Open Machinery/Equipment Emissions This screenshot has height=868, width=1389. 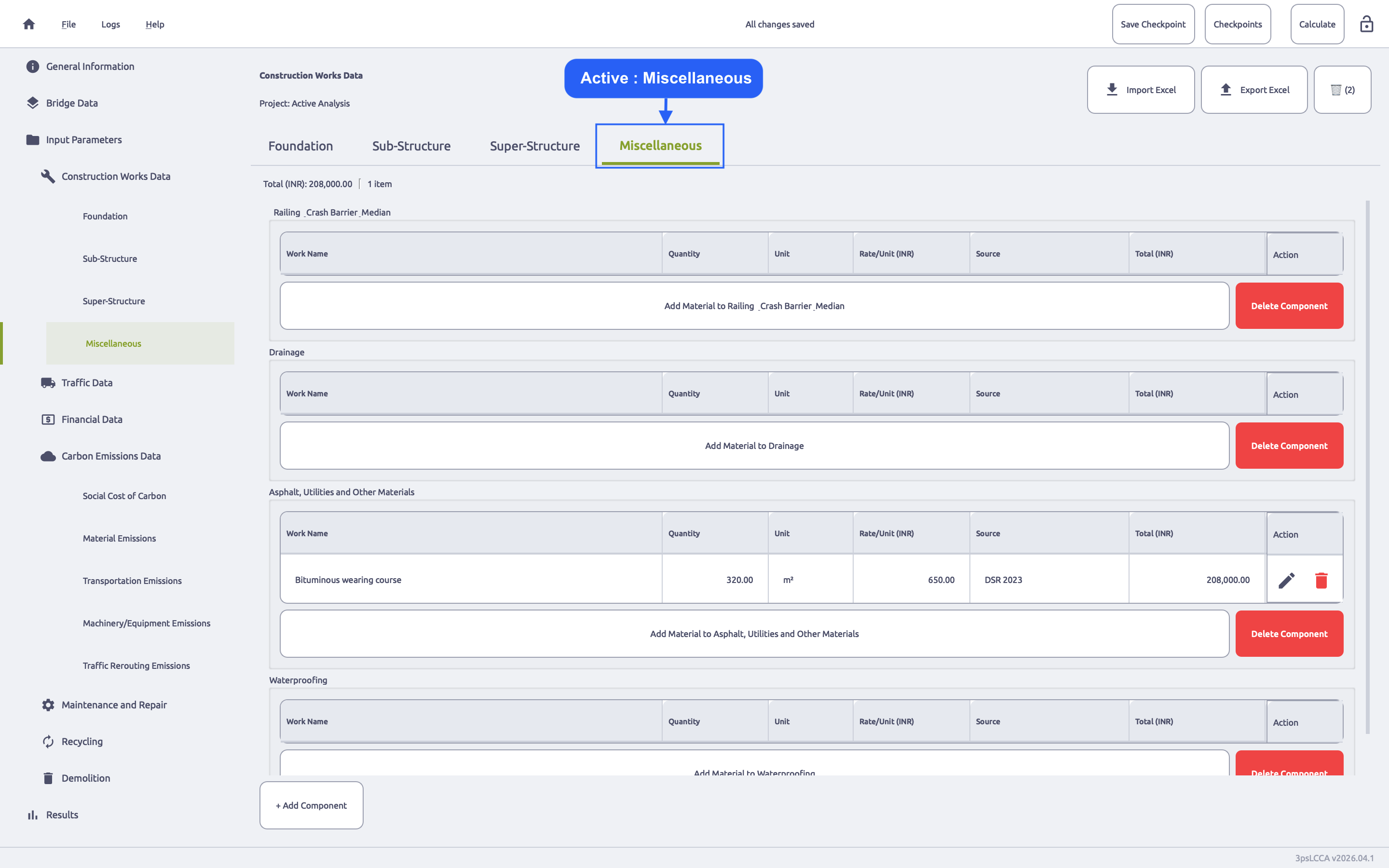point(146,624)
